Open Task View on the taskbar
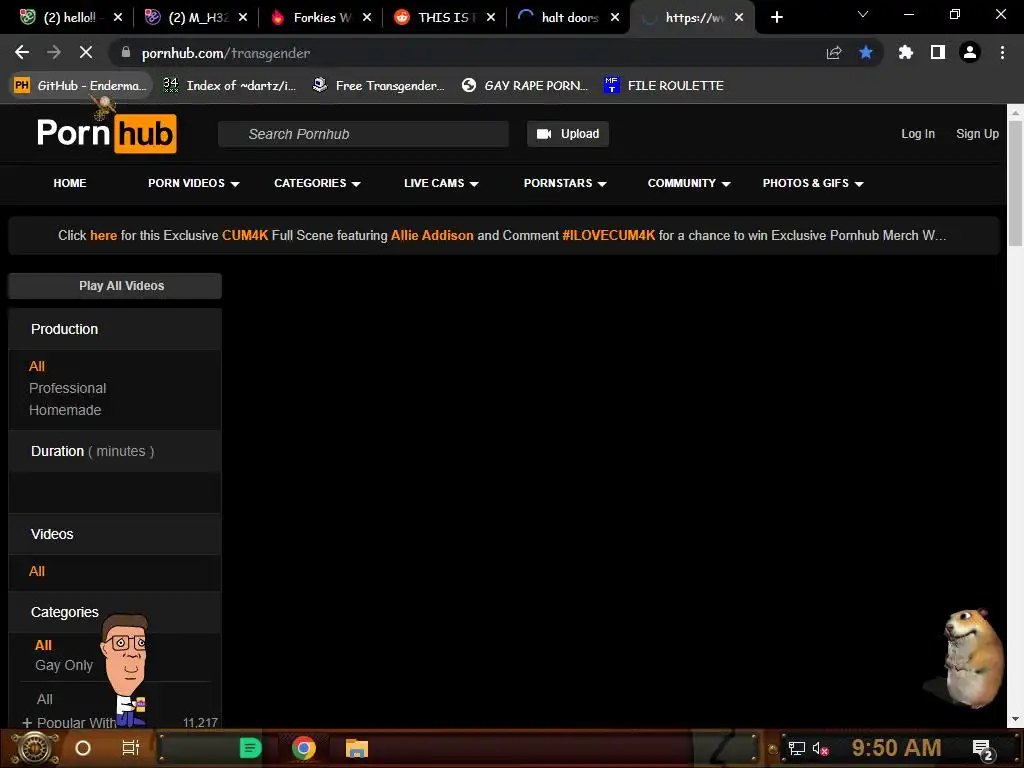Image resolution: width=1024 pixels, height=768 pixels. pos(131,748)
